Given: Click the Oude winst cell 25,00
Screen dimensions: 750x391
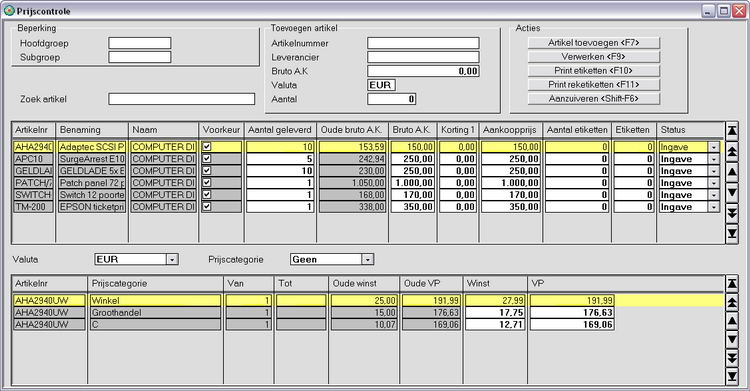Looking at the screenshot, I should tap(364, 301).
